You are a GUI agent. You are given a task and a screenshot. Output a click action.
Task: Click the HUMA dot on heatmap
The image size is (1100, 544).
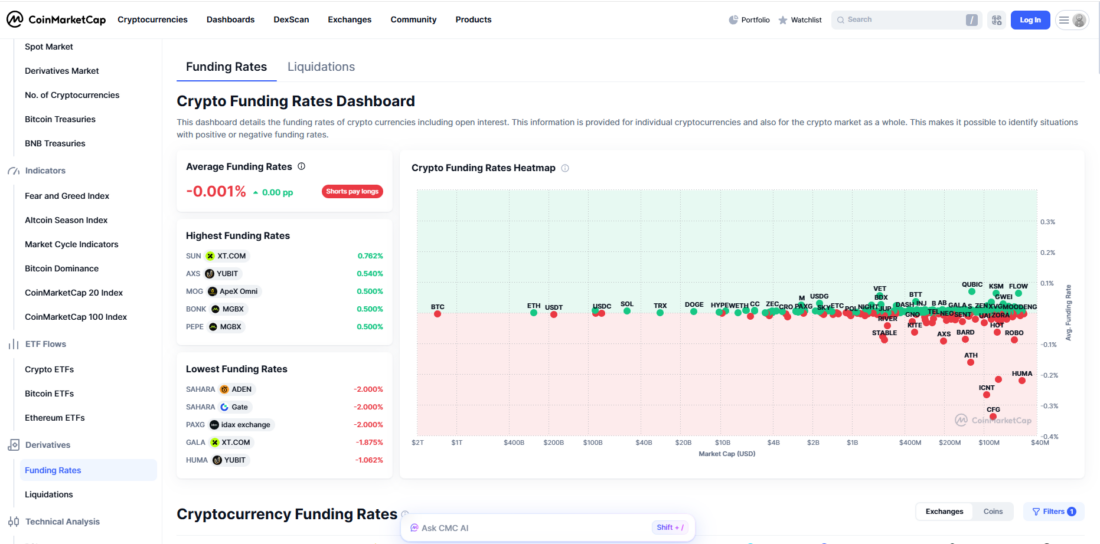pos(1022,380)
